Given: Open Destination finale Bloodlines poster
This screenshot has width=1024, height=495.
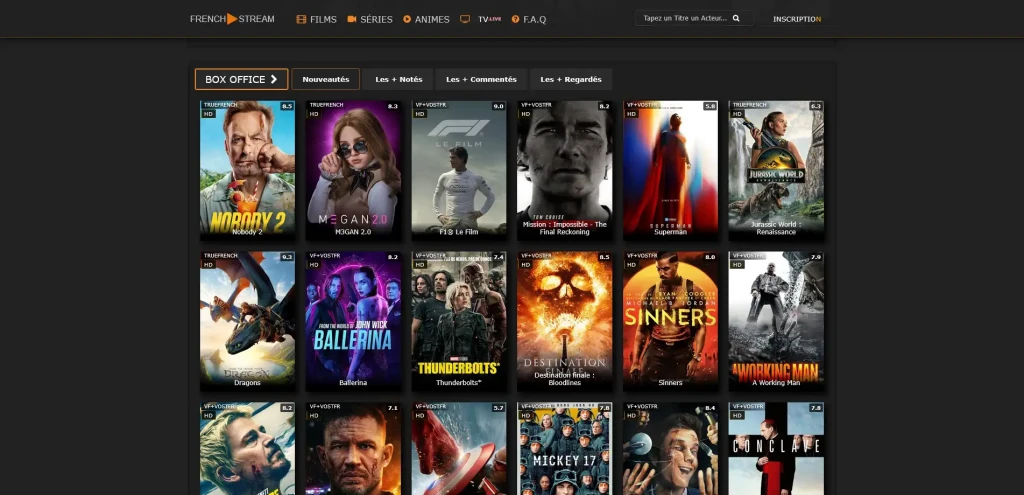Looking at the screenshot, I should tap(565, 321).
